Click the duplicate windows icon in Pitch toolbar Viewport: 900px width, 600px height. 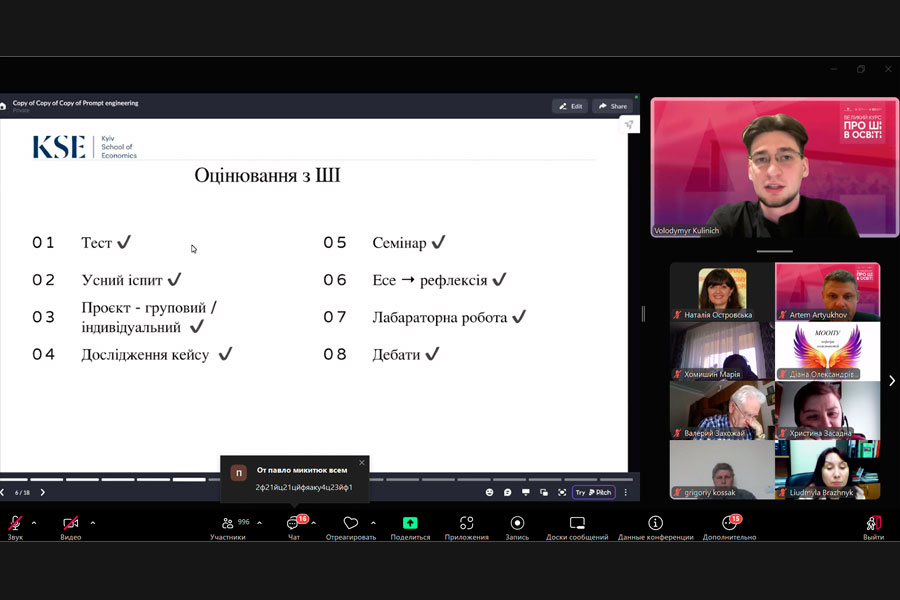[x=544, y=493]
